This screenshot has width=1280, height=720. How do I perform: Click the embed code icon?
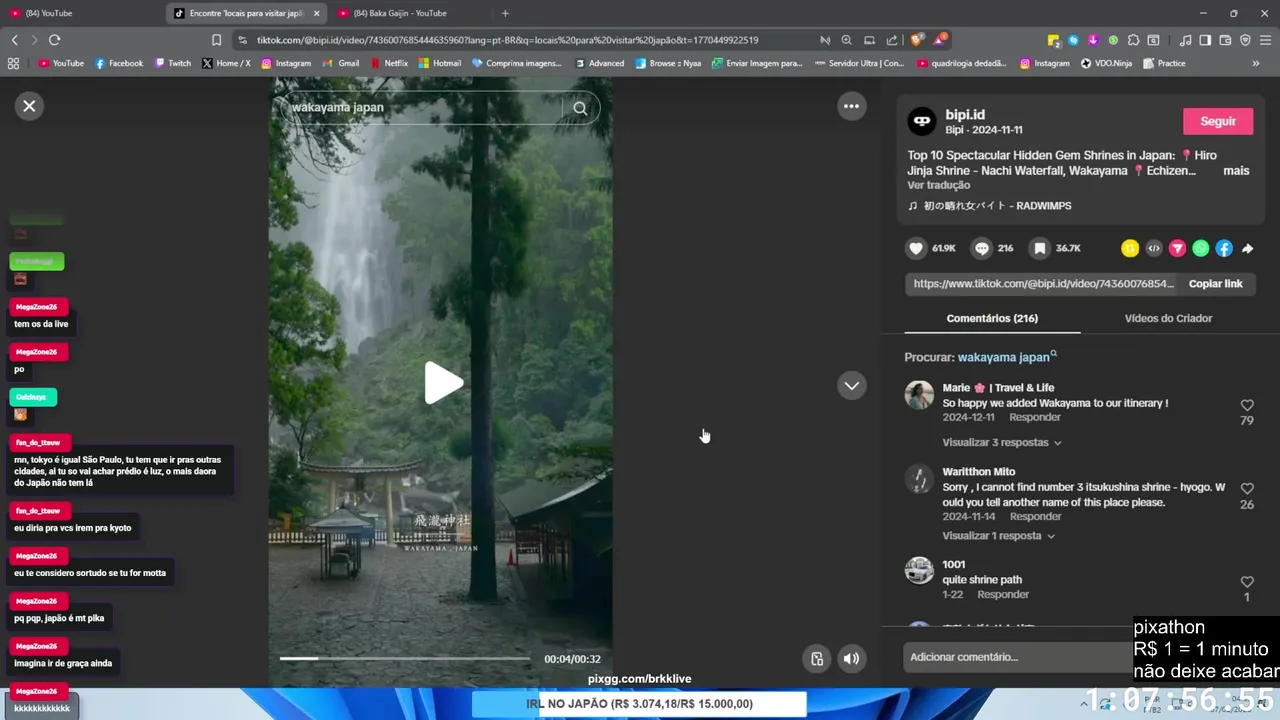(x=1154, y=248)
